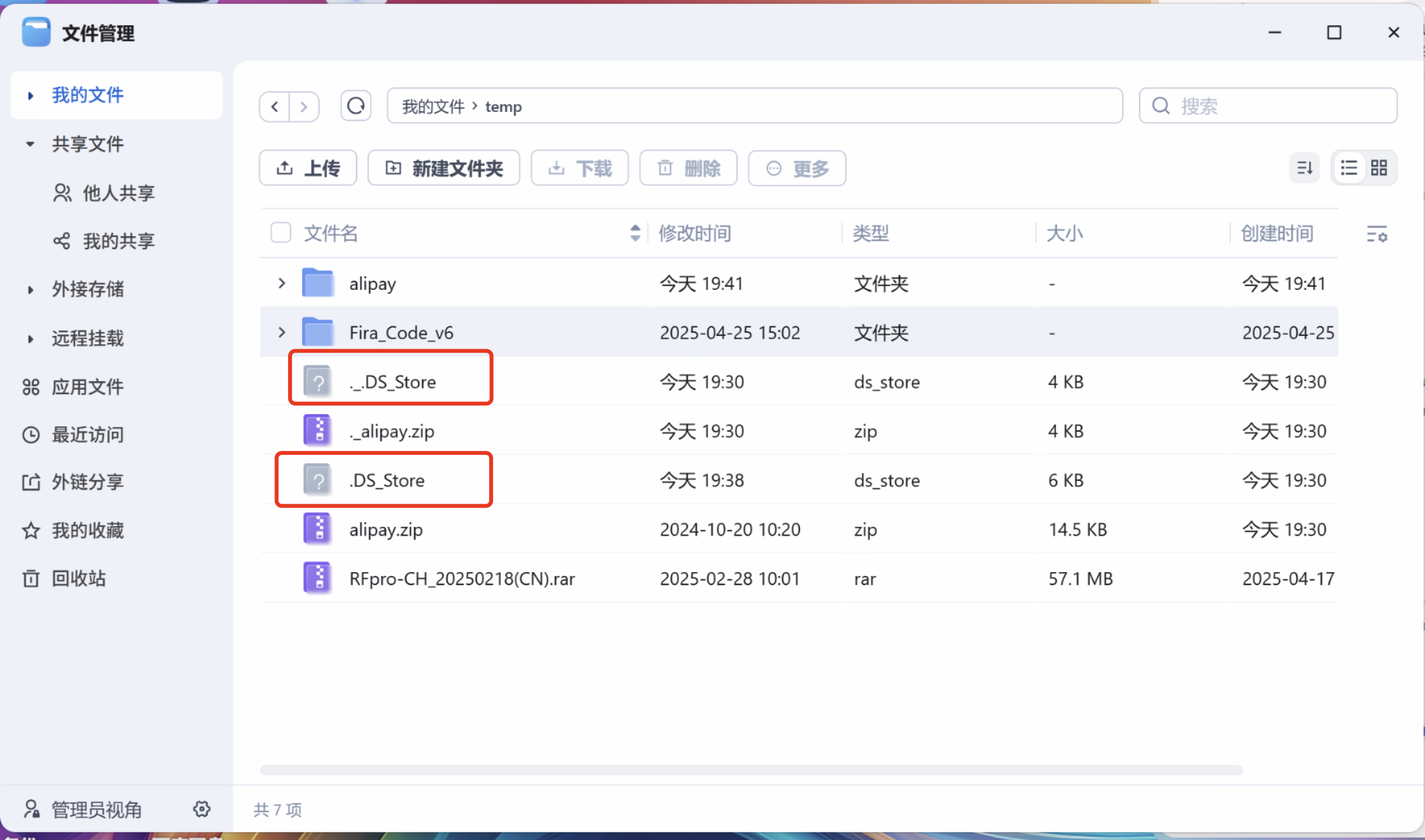Click the 新建文件夹 button
The image size is (1425, 840).
(x=444, y=168)
